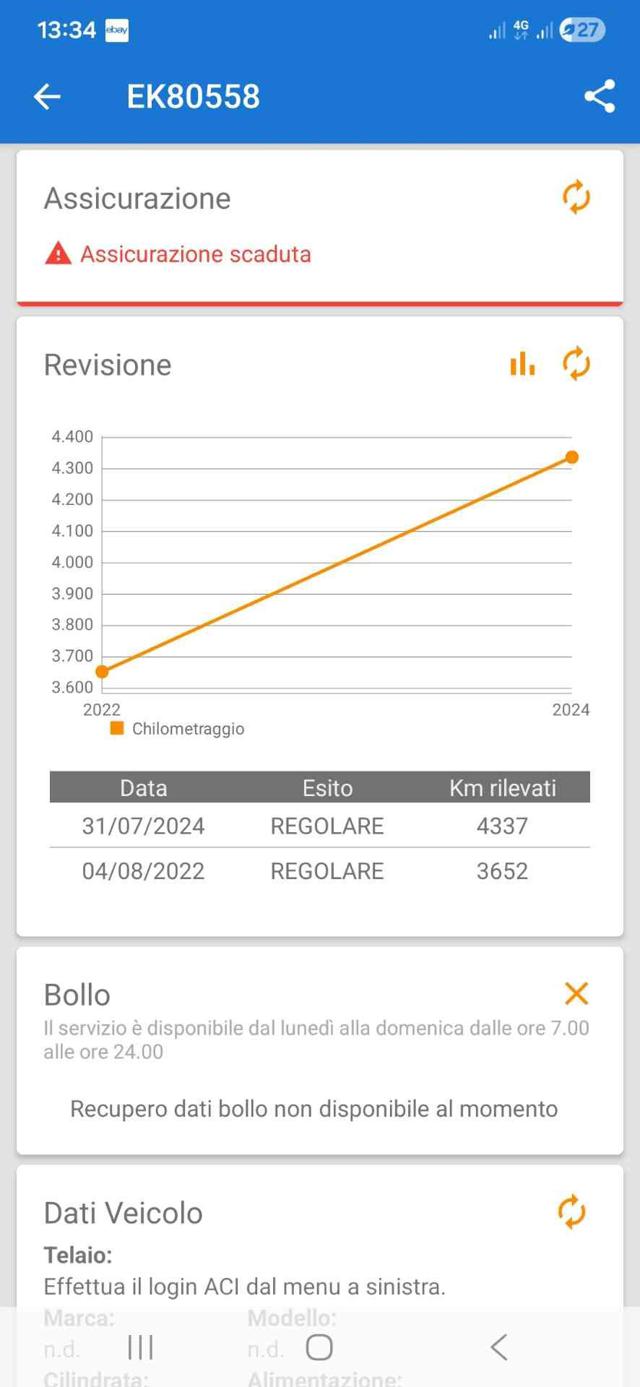Select the 2024 data point on chart
The image size is (640, 1387).
tap(572, 457)
